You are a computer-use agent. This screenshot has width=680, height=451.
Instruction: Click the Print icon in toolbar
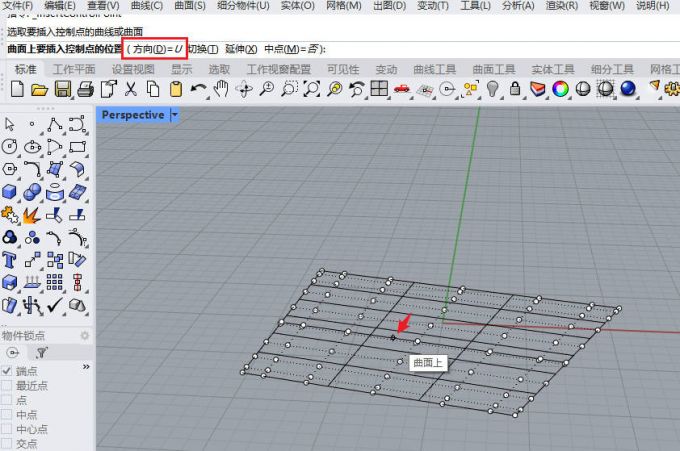point(85,89)
